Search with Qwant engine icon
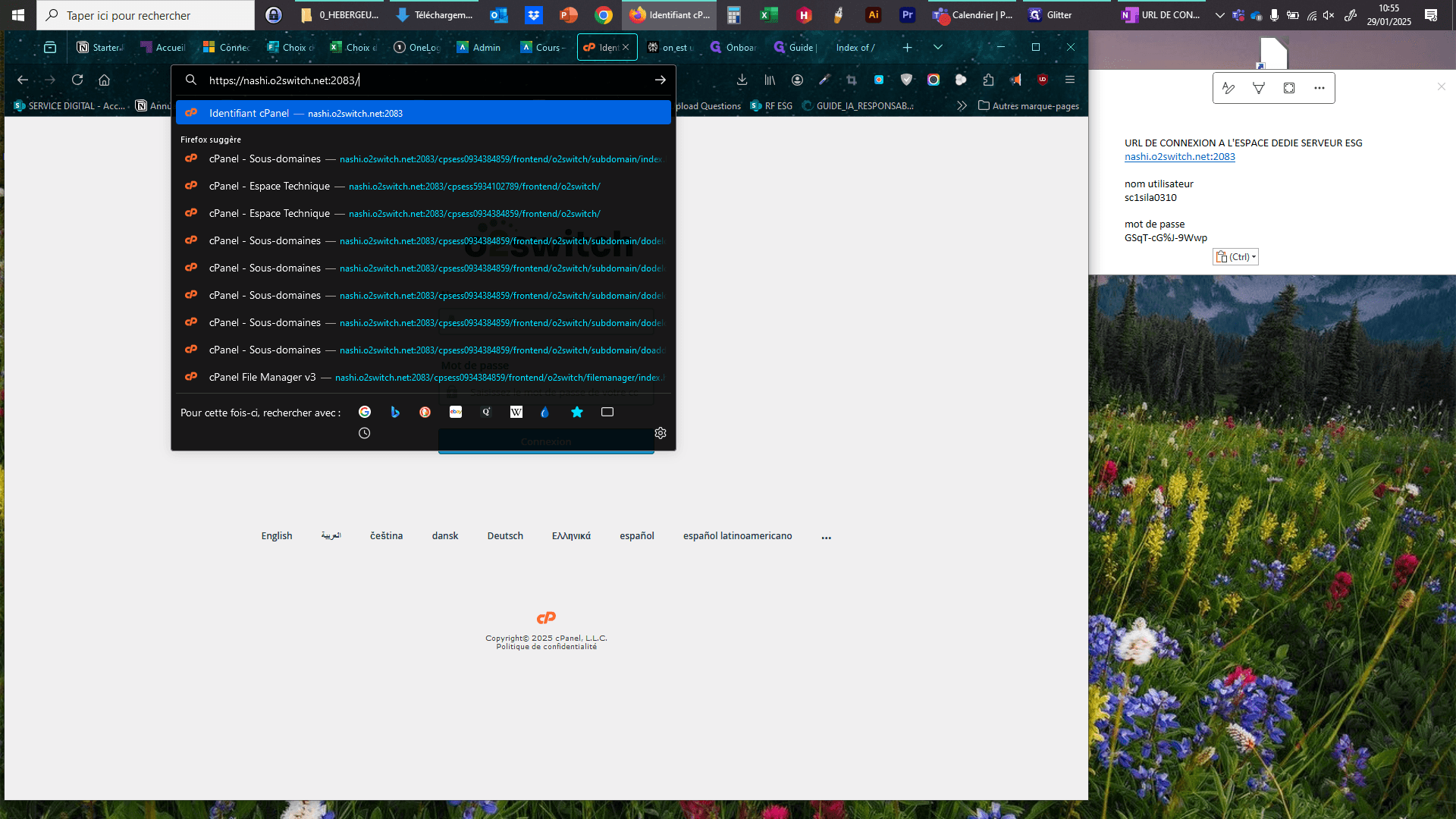 [486, 412]
